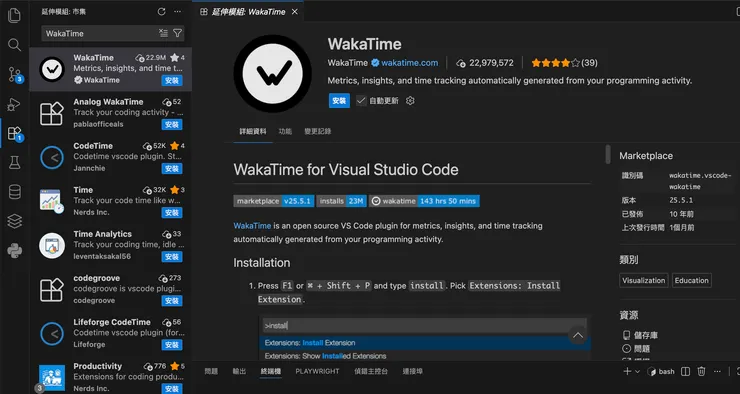740x394 pixels.
Task: Open the stacked layers icon in activity bar
Action: (x=14, y=221)
